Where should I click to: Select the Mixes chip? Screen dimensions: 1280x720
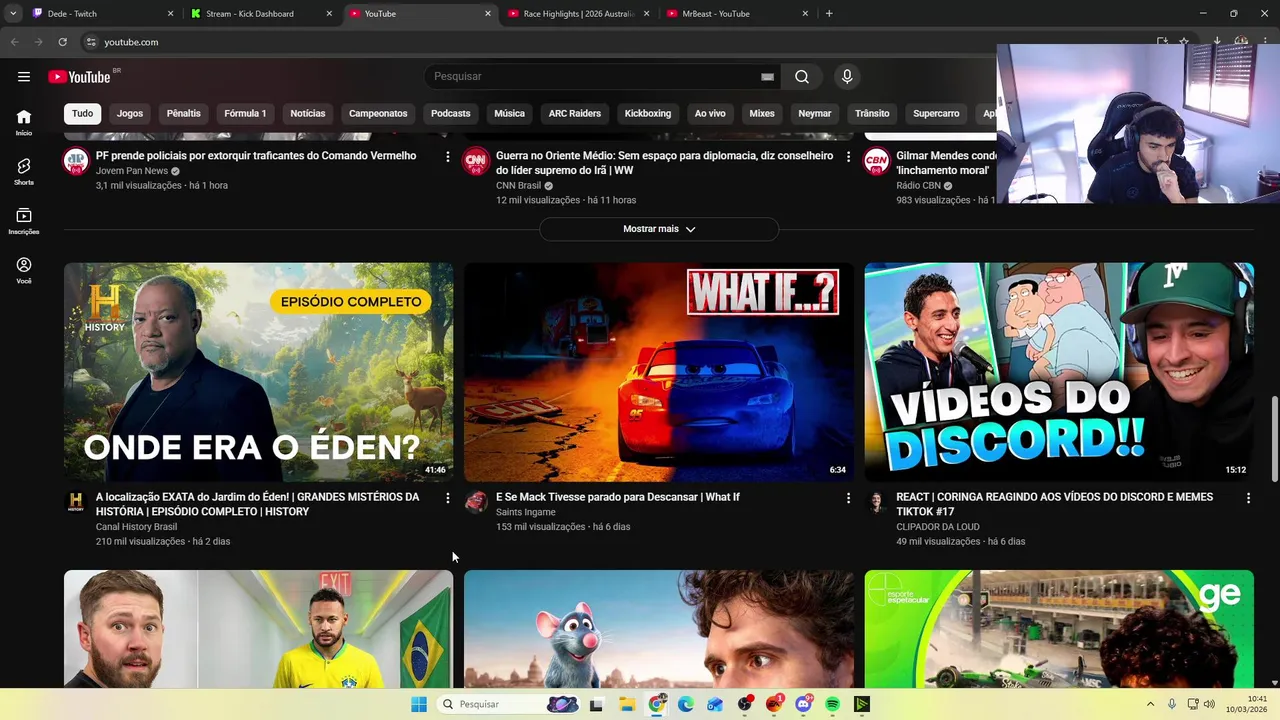pos(762,114)
